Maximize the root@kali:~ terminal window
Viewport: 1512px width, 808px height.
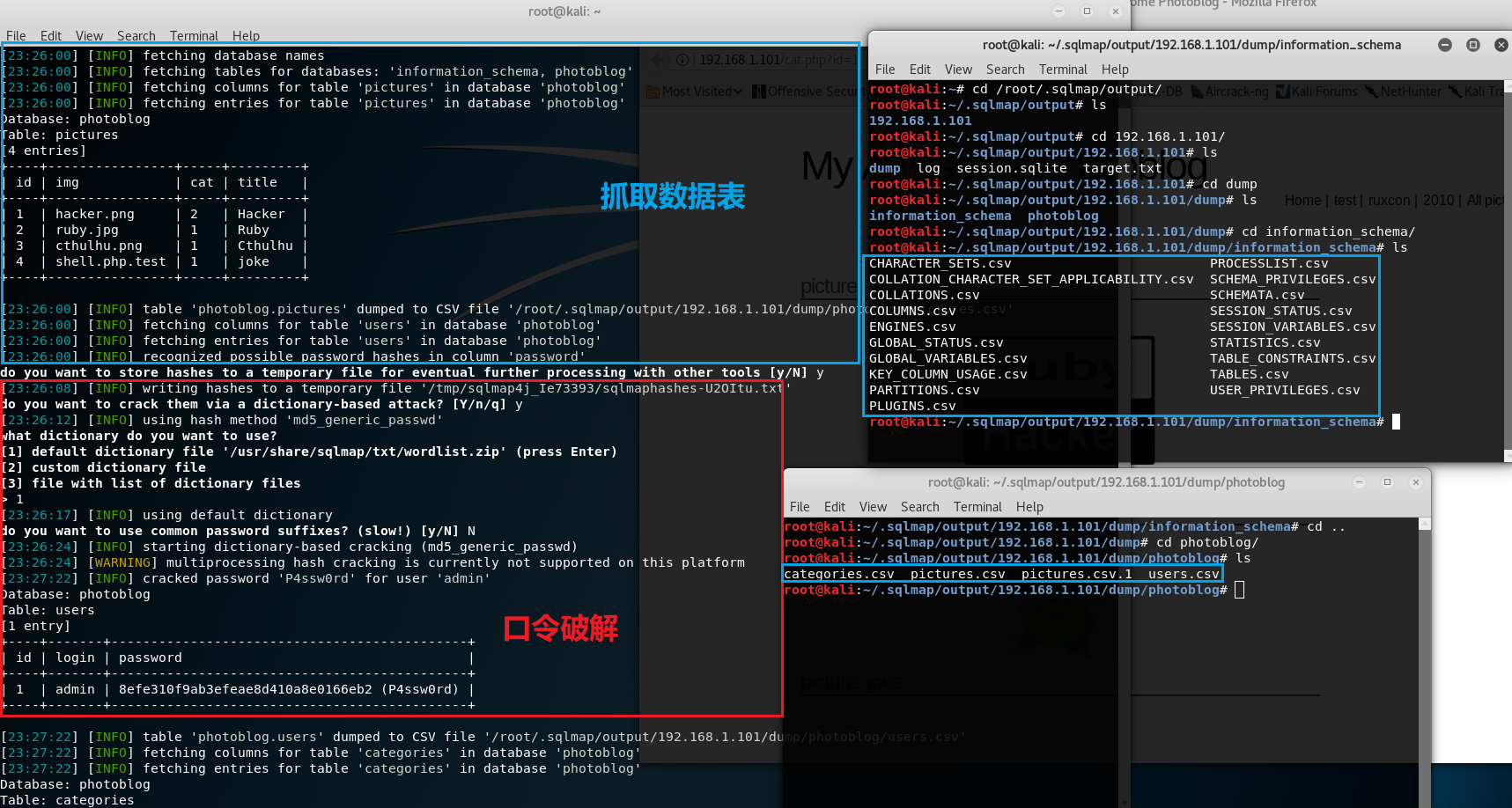[1087, 11]
